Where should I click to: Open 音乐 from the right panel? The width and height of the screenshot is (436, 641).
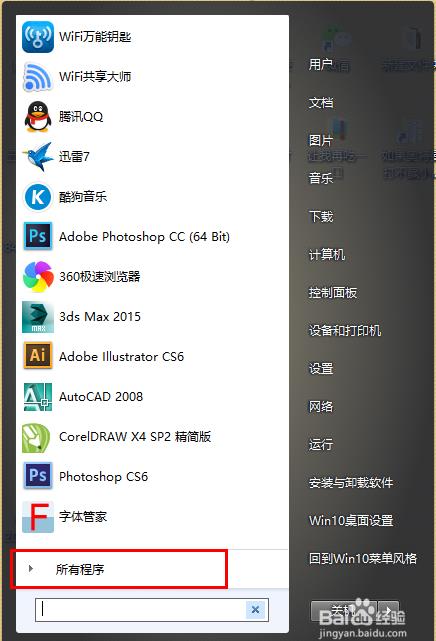tap(321, 178)
